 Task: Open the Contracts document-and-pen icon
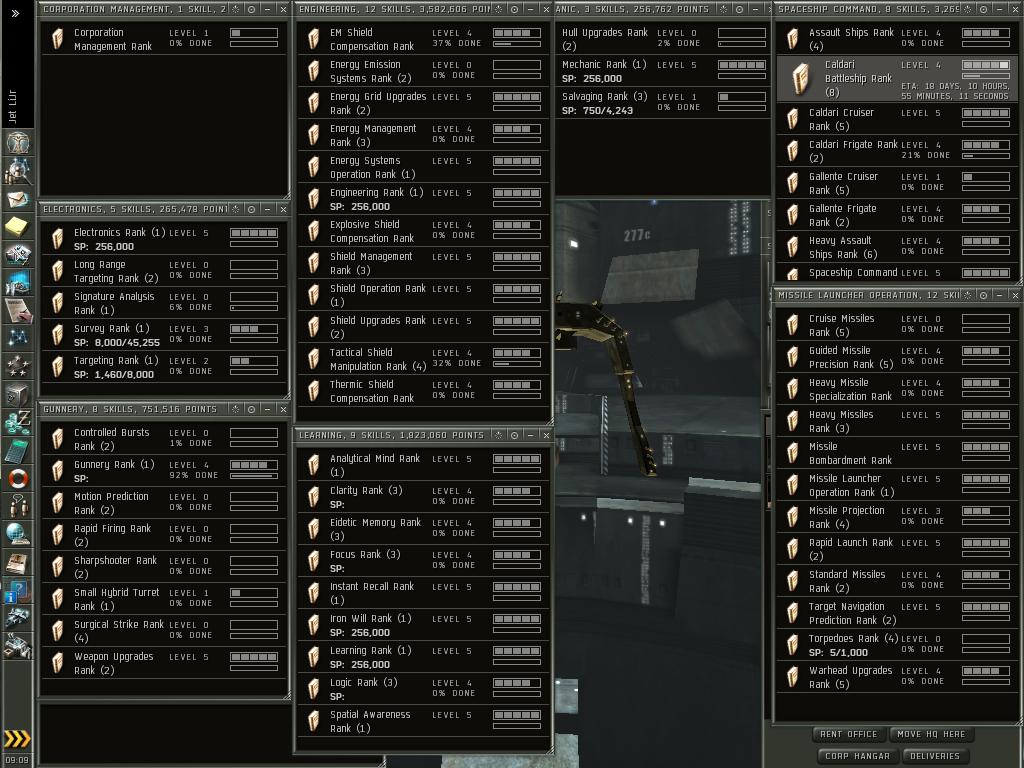pyautogui.click(x=18, y=310)
